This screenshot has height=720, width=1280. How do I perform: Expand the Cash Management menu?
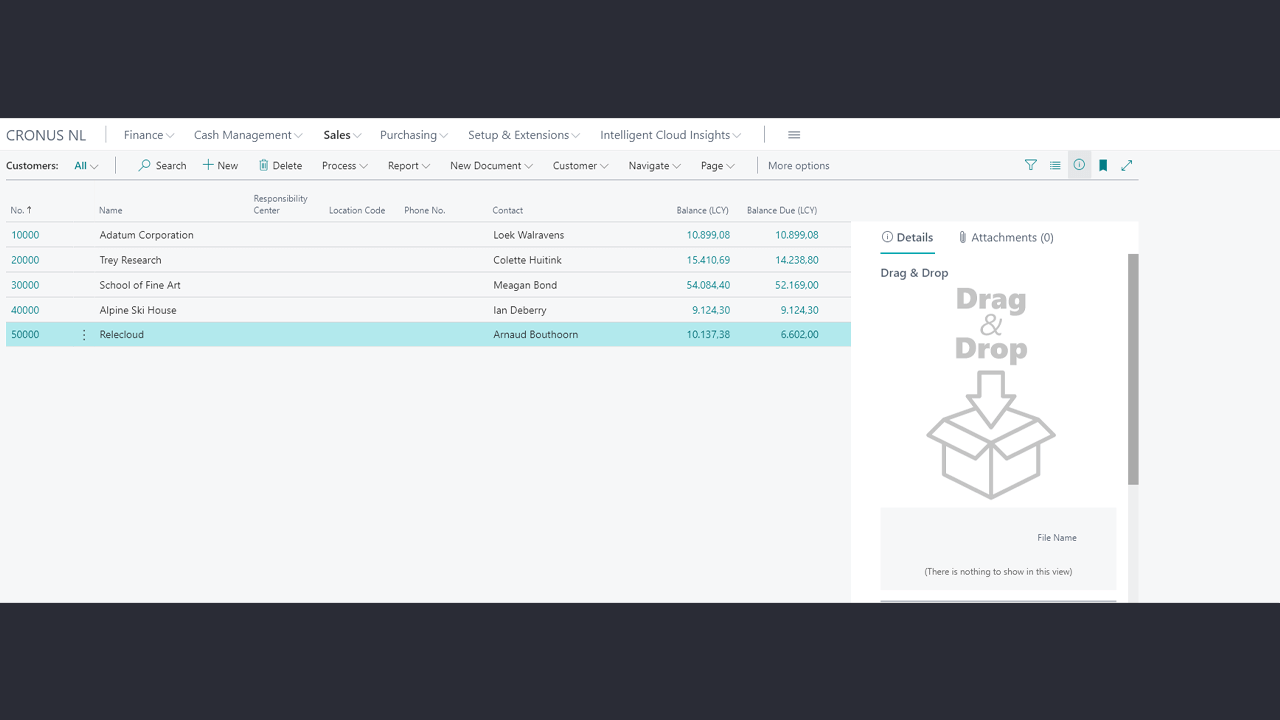pyautogui.click(x=247, y=135)
